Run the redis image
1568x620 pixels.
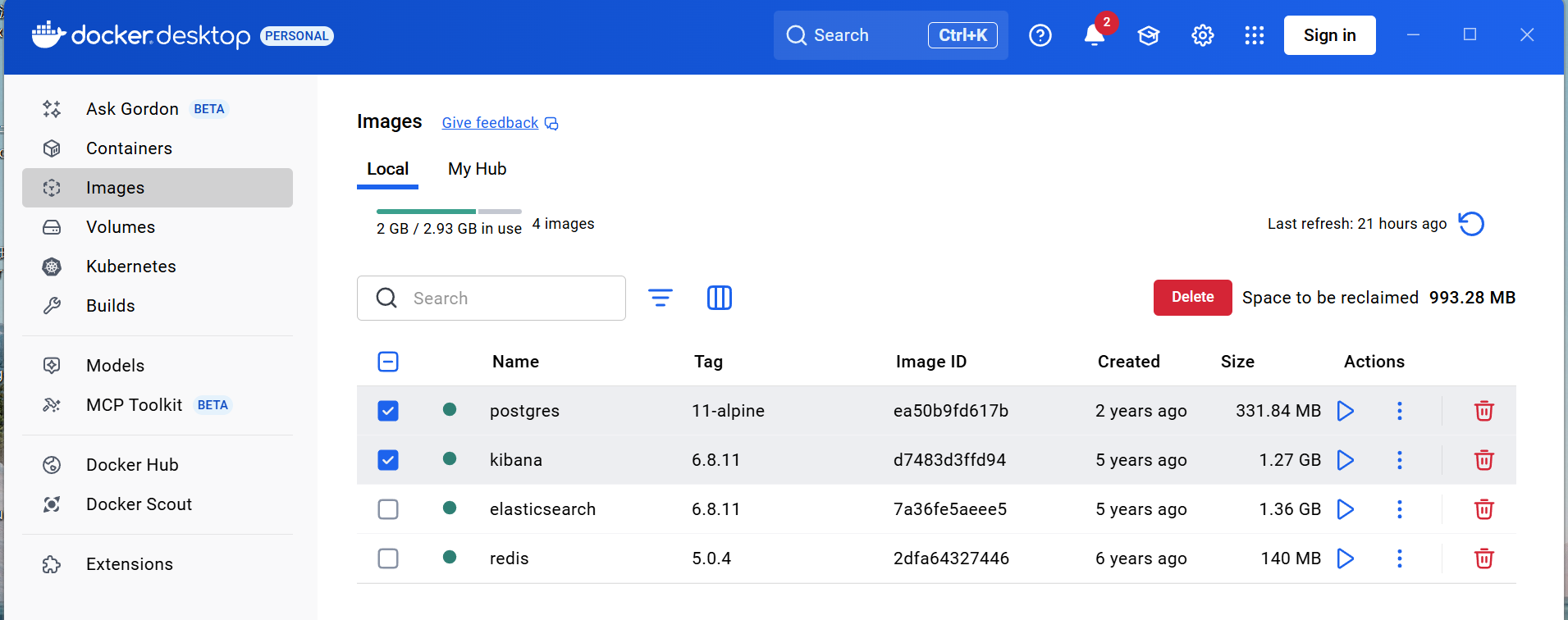[x=1346, y=558]
